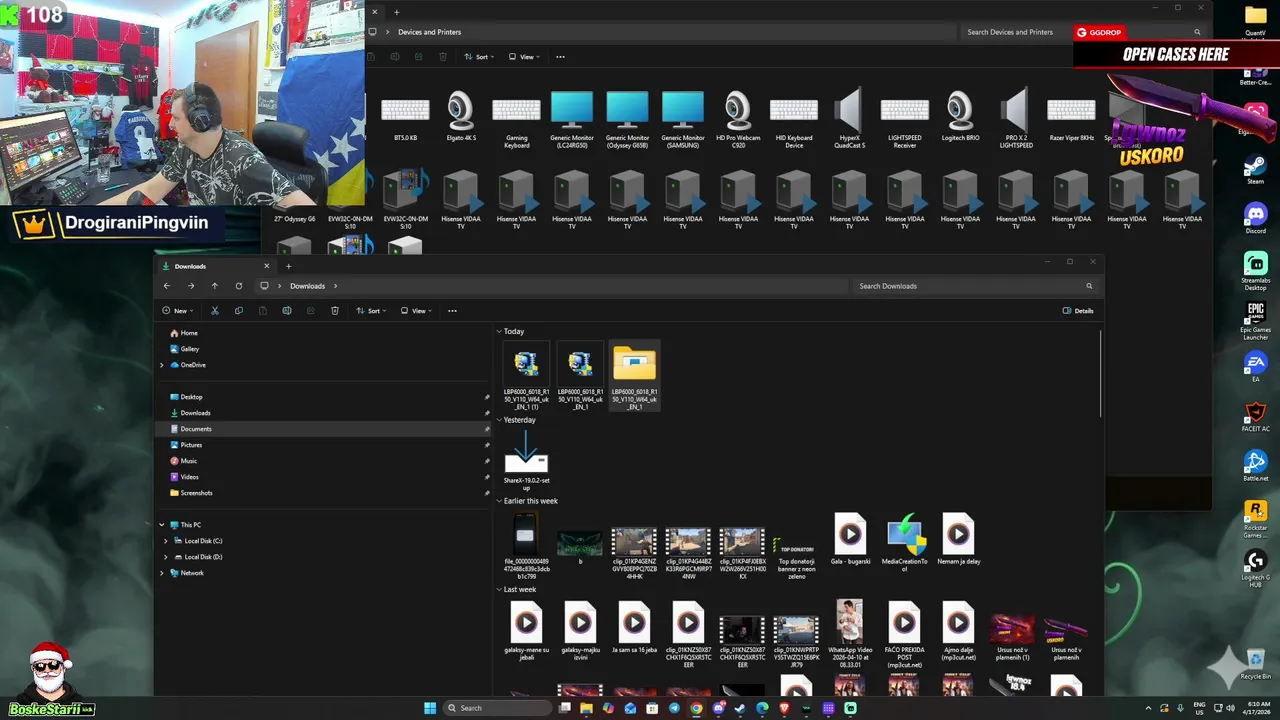The width and height of the screenshot is (1280, 720).
Task: Select the highlighted LBP6000 folder in Today
Action: [634, 377]
